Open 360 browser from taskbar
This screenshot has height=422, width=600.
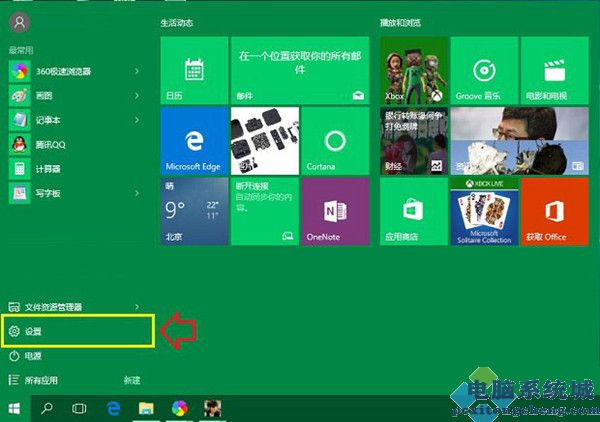tap(179, 409)
